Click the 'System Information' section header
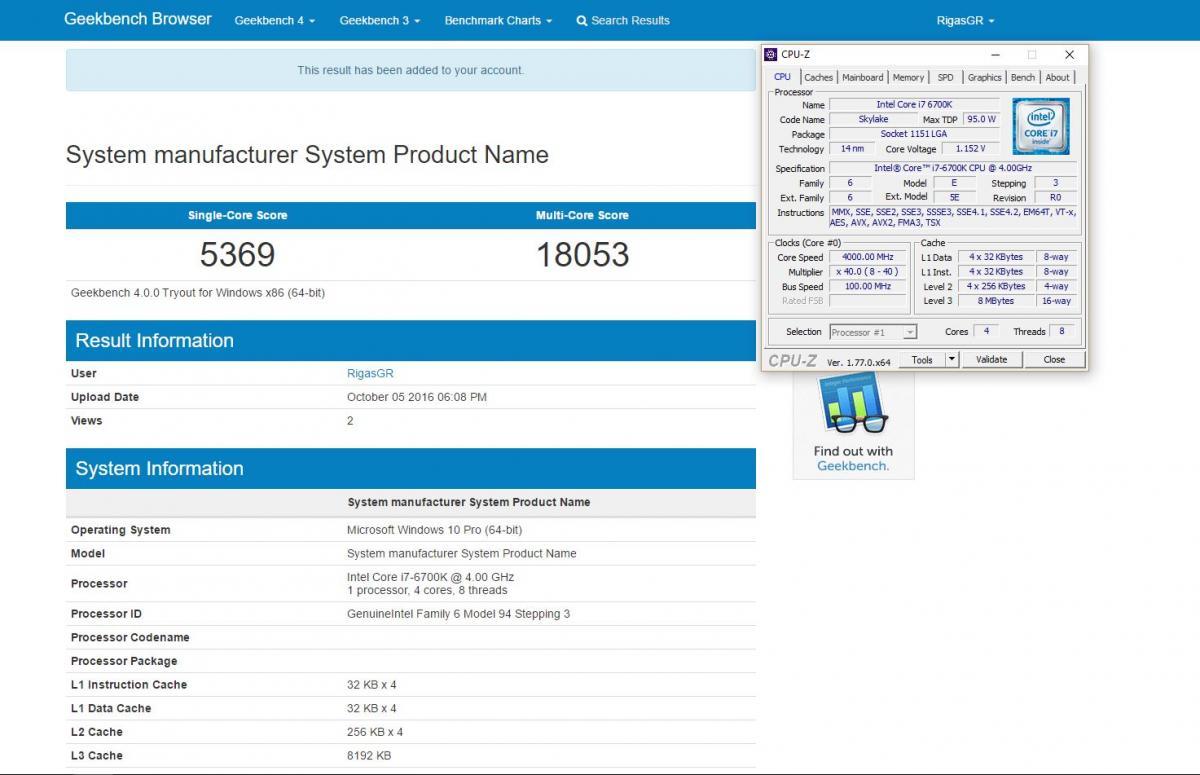The image size is (1200, 775). (x=411, y=469)
